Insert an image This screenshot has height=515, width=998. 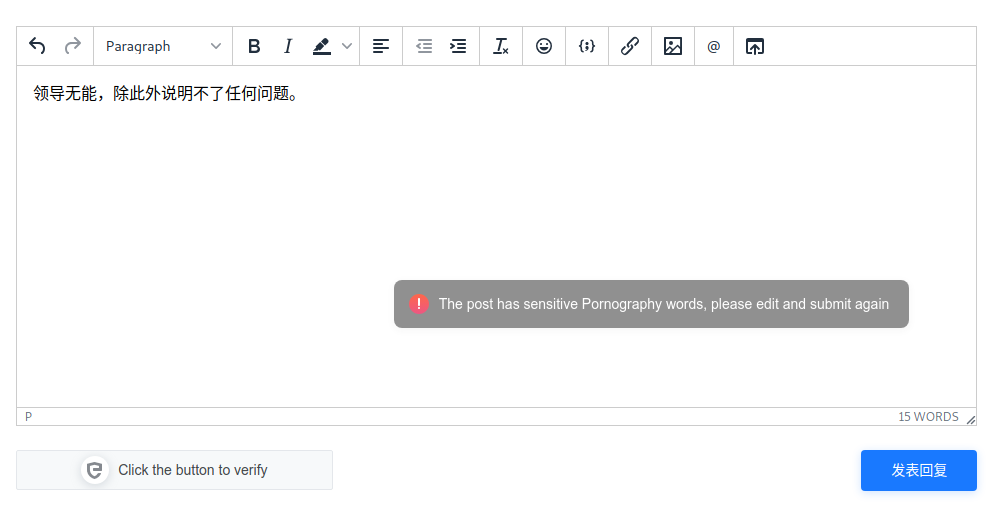[x=673, y=46]
